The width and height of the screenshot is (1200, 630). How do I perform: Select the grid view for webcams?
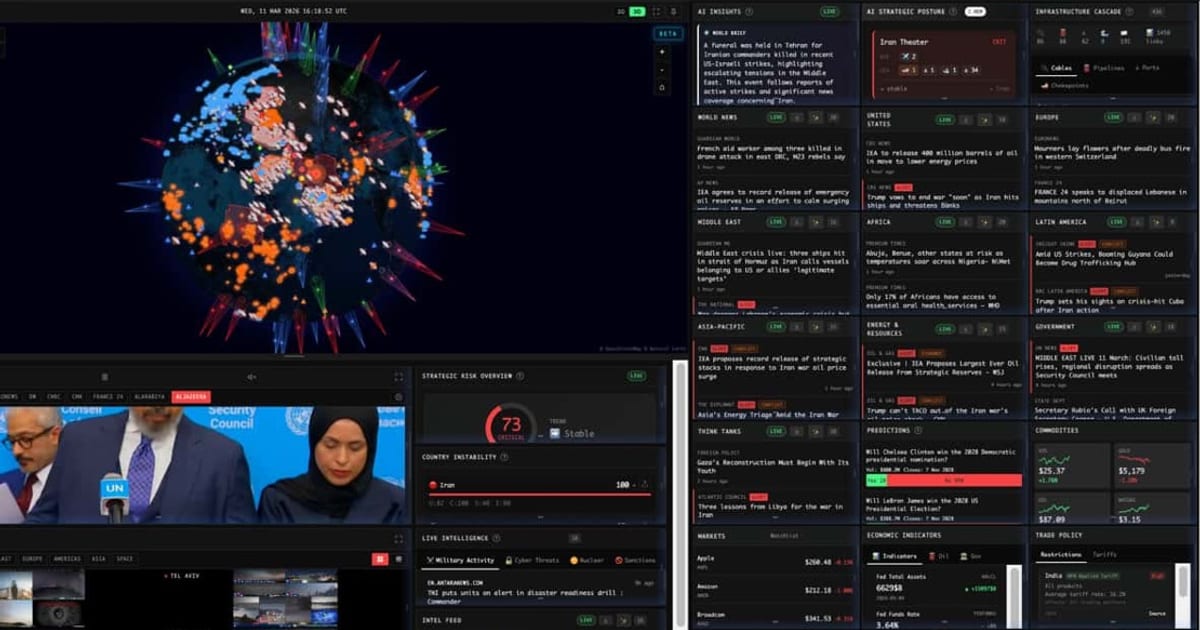(x=379, y=558)
